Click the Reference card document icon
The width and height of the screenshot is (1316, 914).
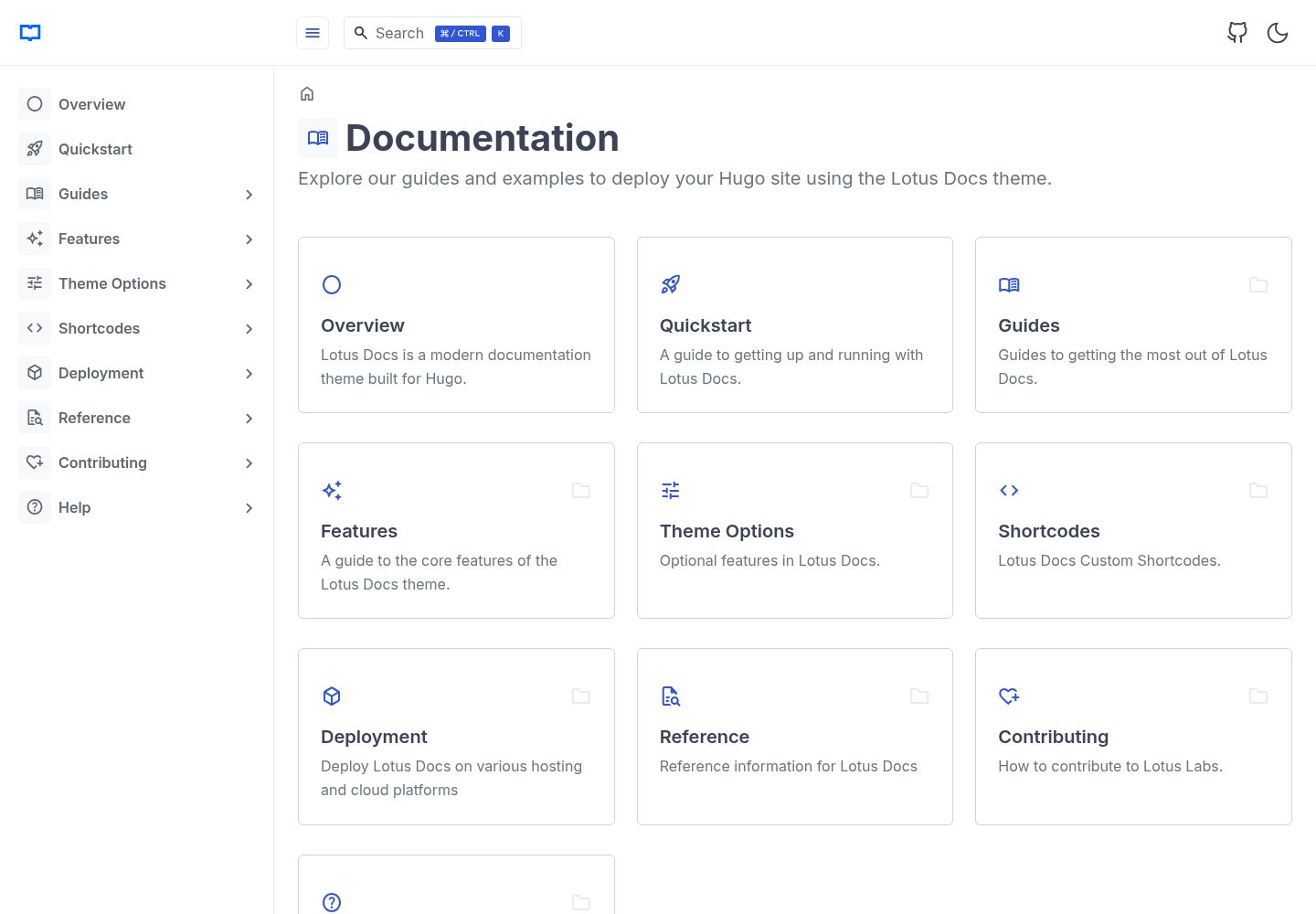coord(671,696)
